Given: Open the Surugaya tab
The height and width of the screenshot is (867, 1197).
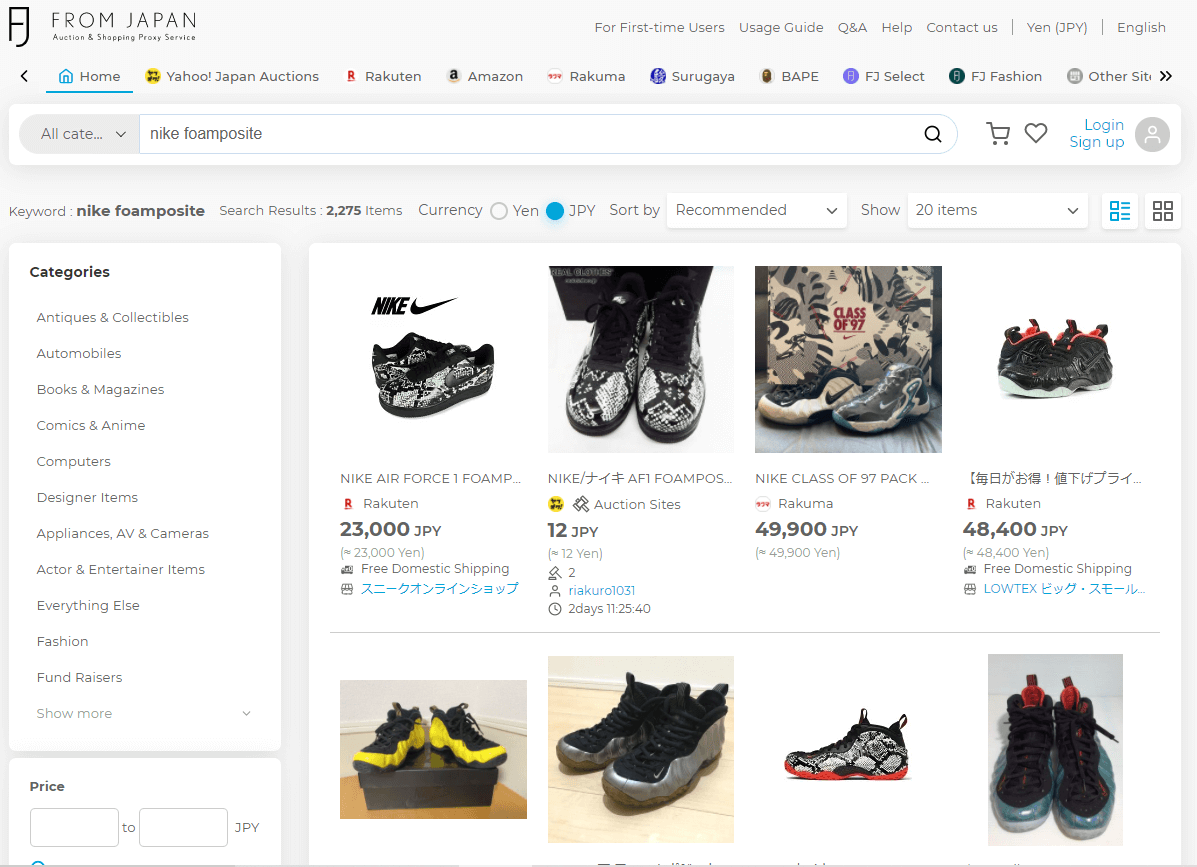Looking at the screenshot, I should click(692, 76).
